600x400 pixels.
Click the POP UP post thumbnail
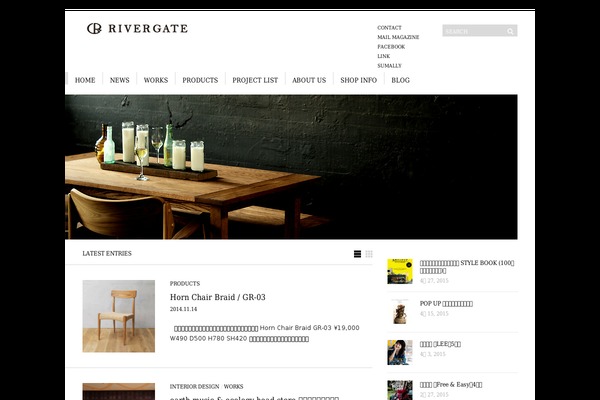click(x=400, y=312)
